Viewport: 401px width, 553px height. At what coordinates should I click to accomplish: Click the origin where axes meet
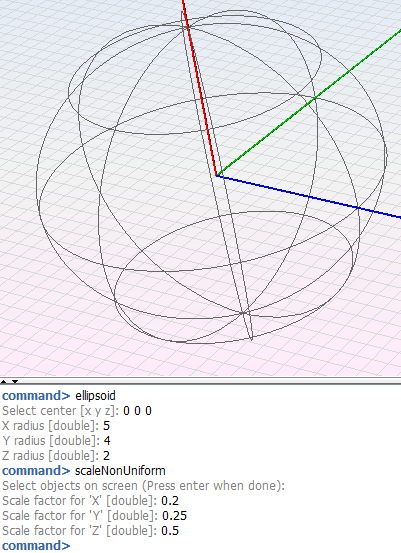point(217,175)
